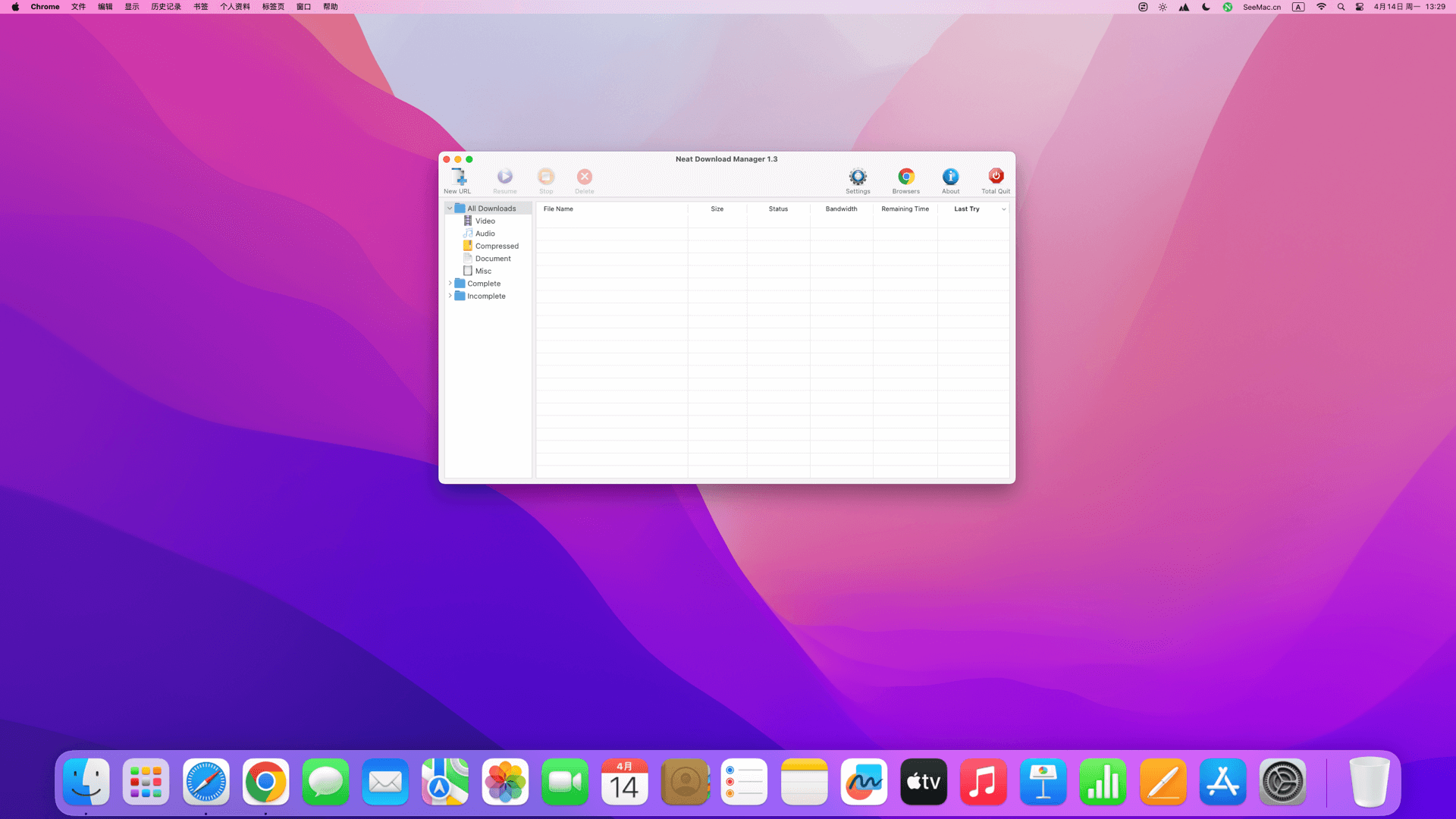This screenshot has width=1456, height=819.
Task: Click the Stop download icon
Action: [546, 177]
